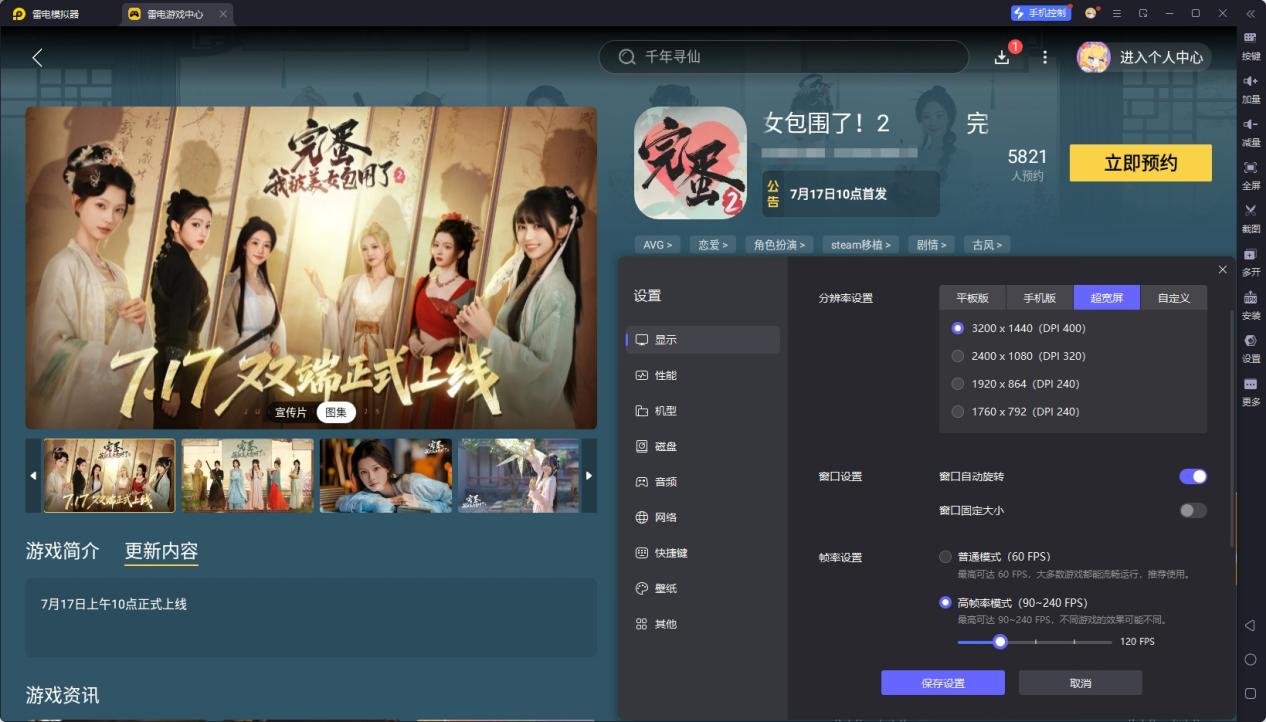
Task: Switch to the 手机版 resolution tab
Action: 1040,298
